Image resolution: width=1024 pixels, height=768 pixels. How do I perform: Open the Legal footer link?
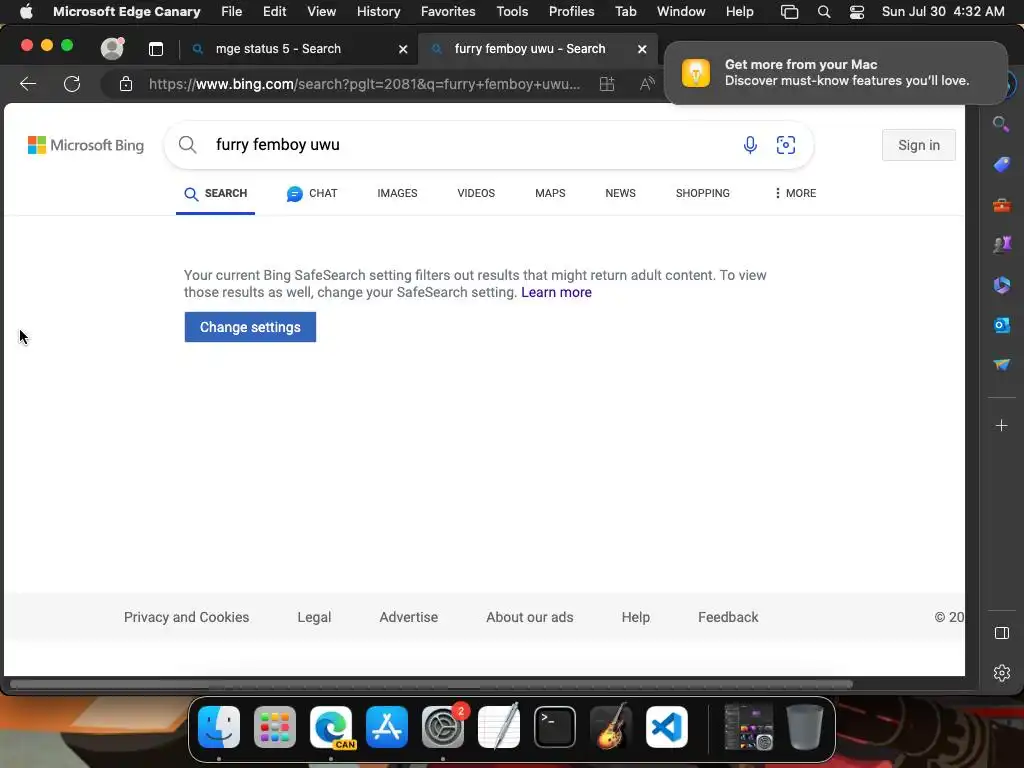click(314, 617)
